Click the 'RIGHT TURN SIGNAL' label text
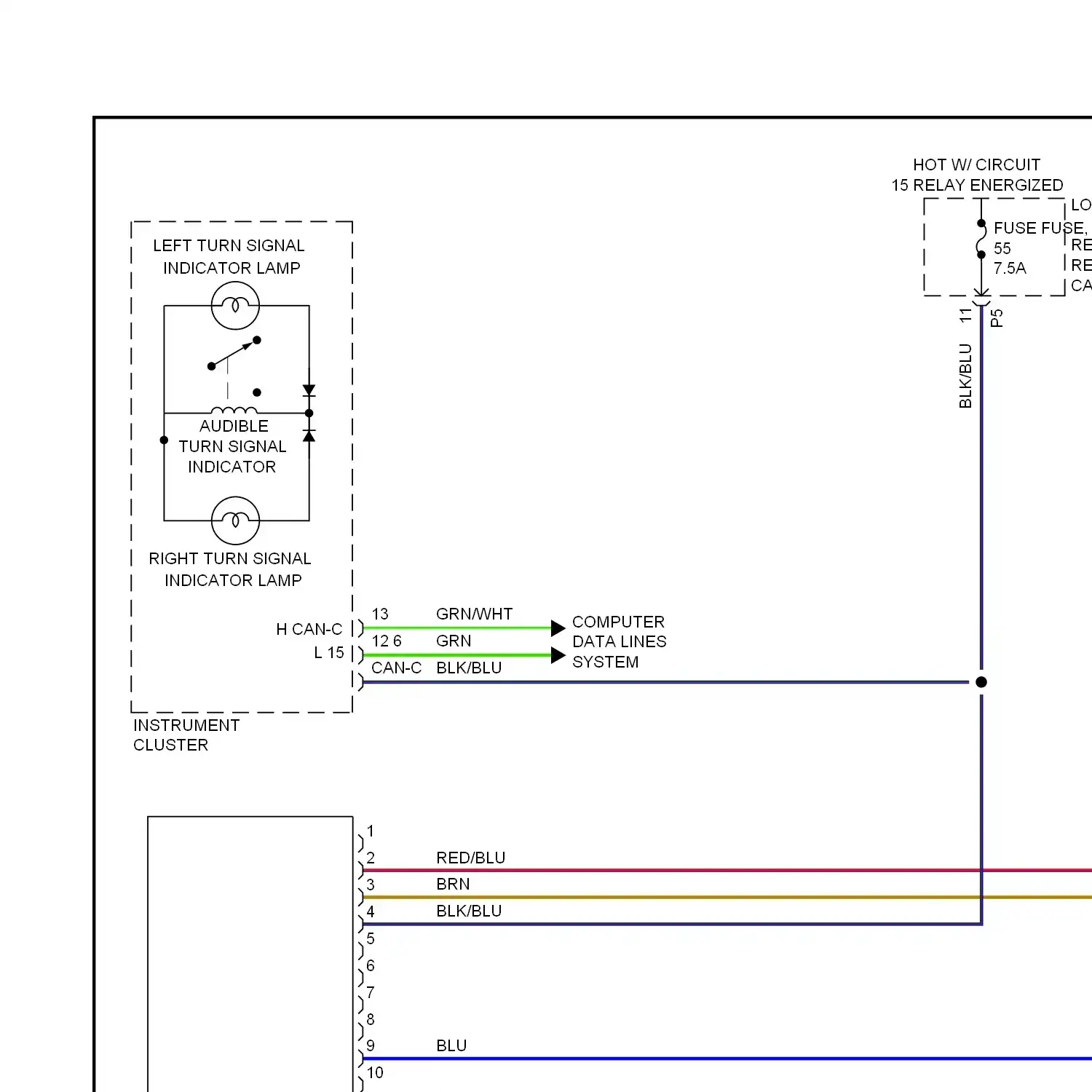 click(x=230, y=558)
